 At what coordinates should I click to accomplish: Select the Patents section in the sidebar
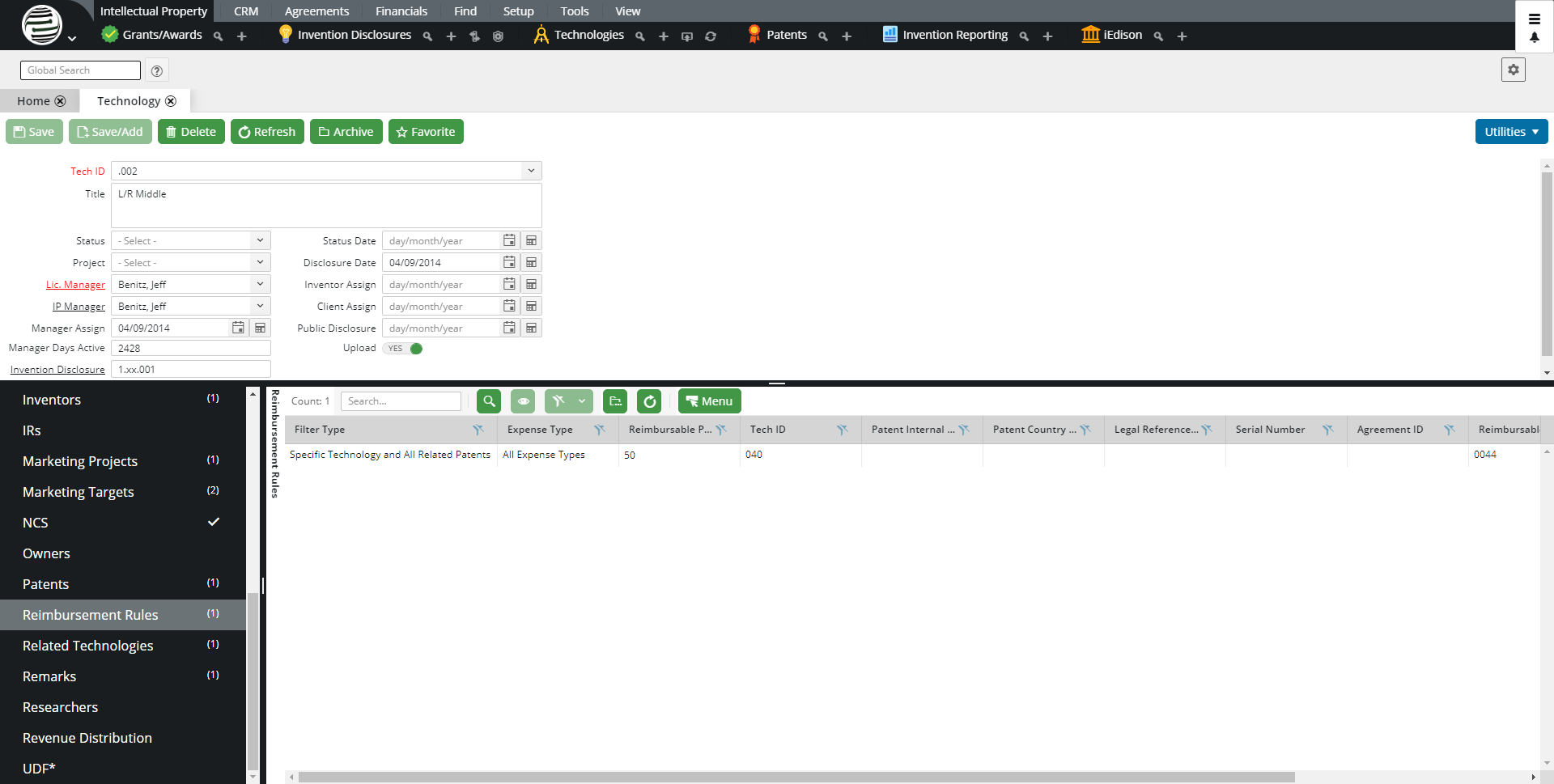[x=45, y=583]
